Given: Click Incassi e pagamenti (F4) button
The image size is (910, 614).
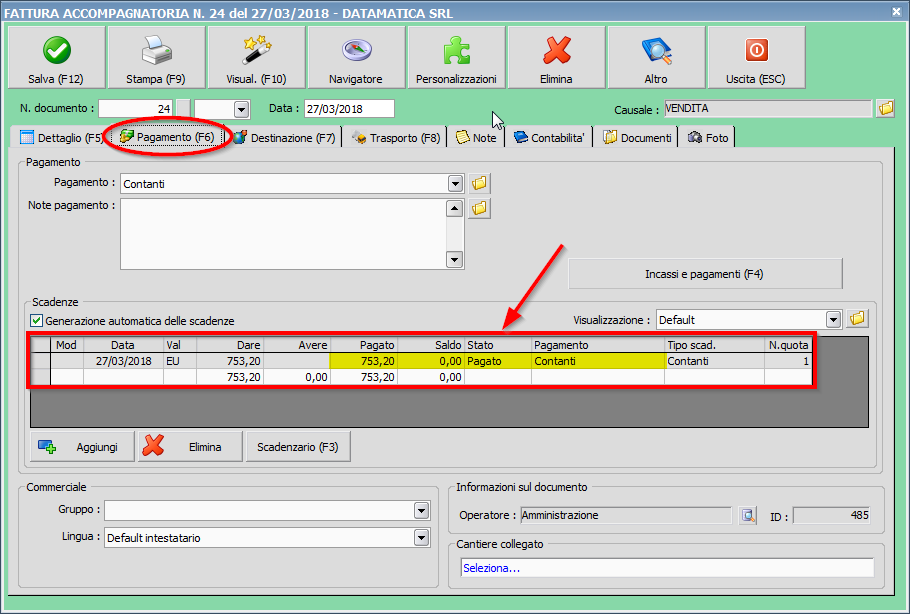Looking at the screenshot, I should pos(705,274).
